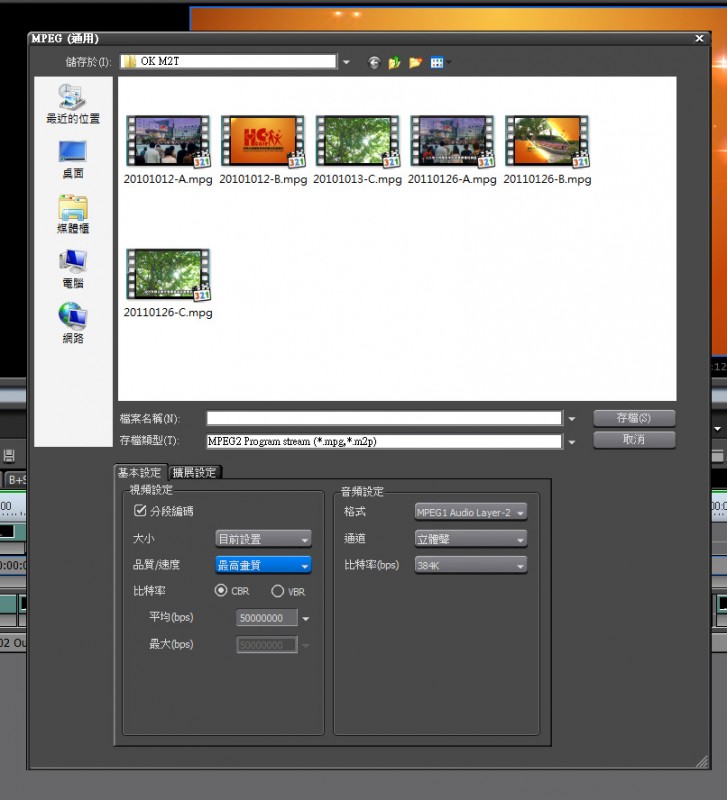This screenshot has height=800, width=727.
Task: Click the OK M2T folder path field
Action: click(229, 62)
